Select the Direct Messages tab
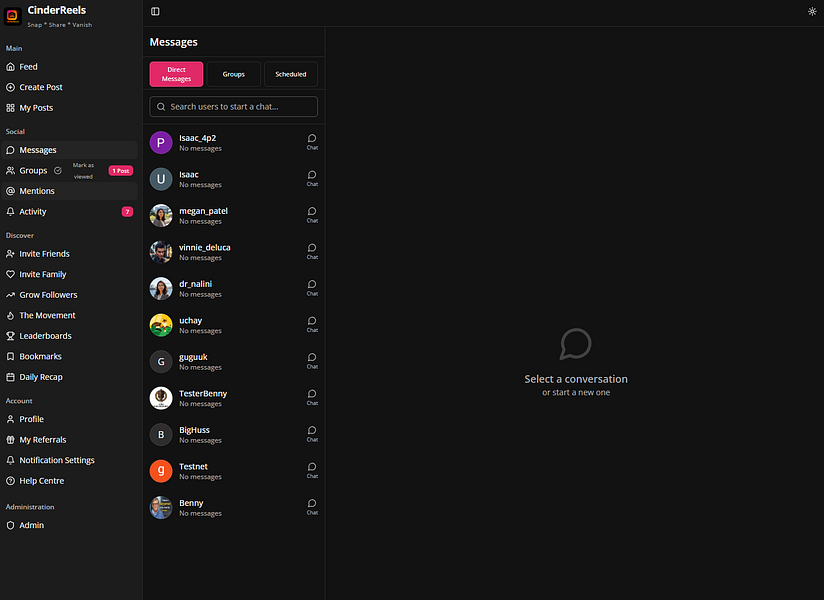The width and height of the screenshot is (824, 600). click(x=176, y=74)
